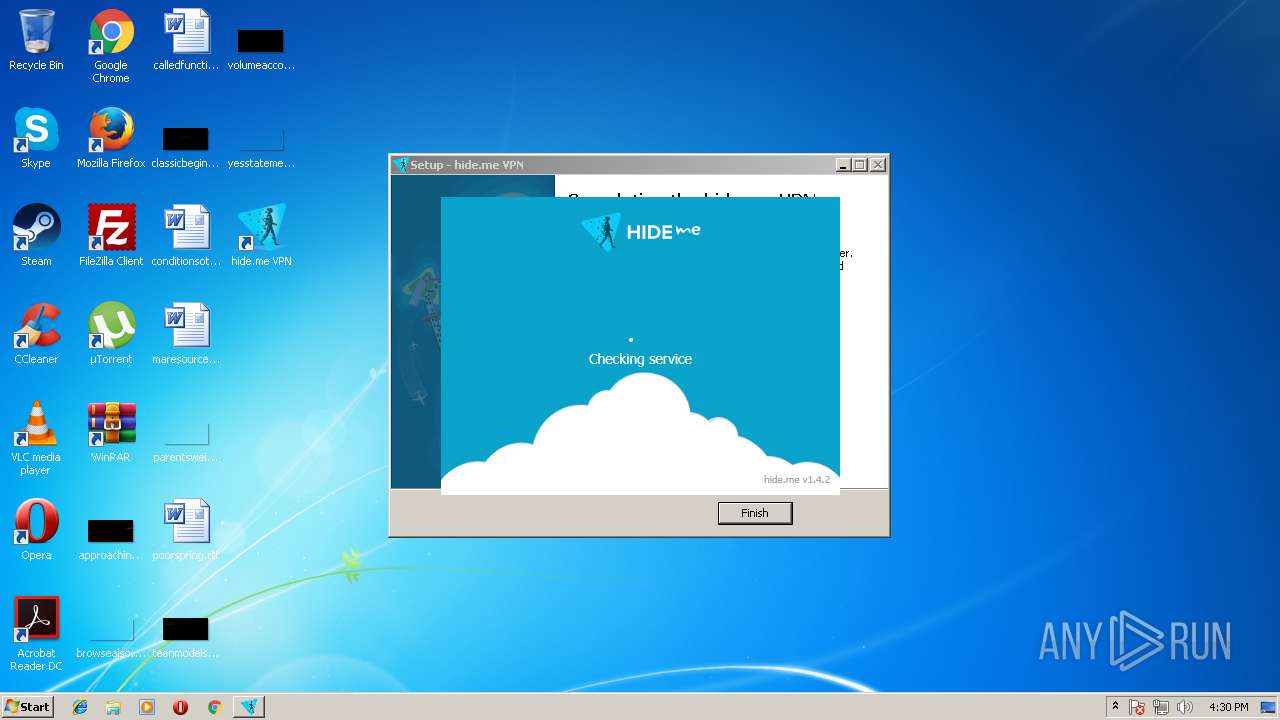Open the Start menu
Viewport: 1280px width, 720px height.
tap(28, 707)
